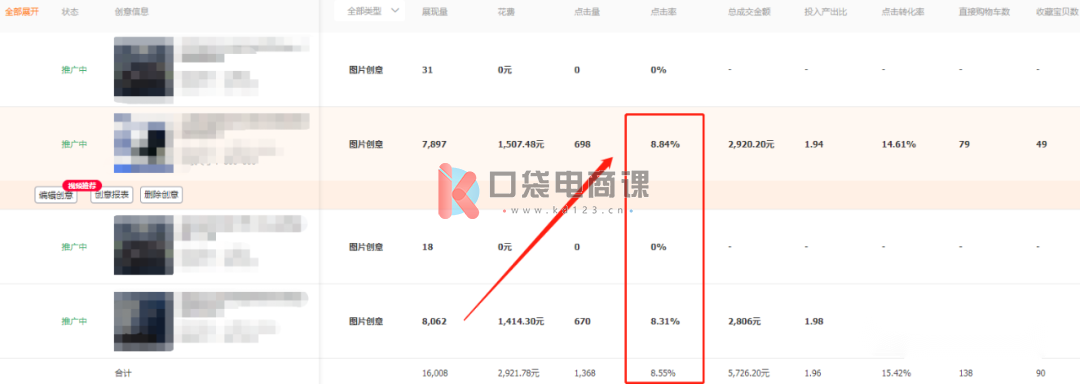This screenshot has height=384, width=1080.
Task: Open the creative thumbnail in the 8,062 impressions row
Action: click(143, 321)
